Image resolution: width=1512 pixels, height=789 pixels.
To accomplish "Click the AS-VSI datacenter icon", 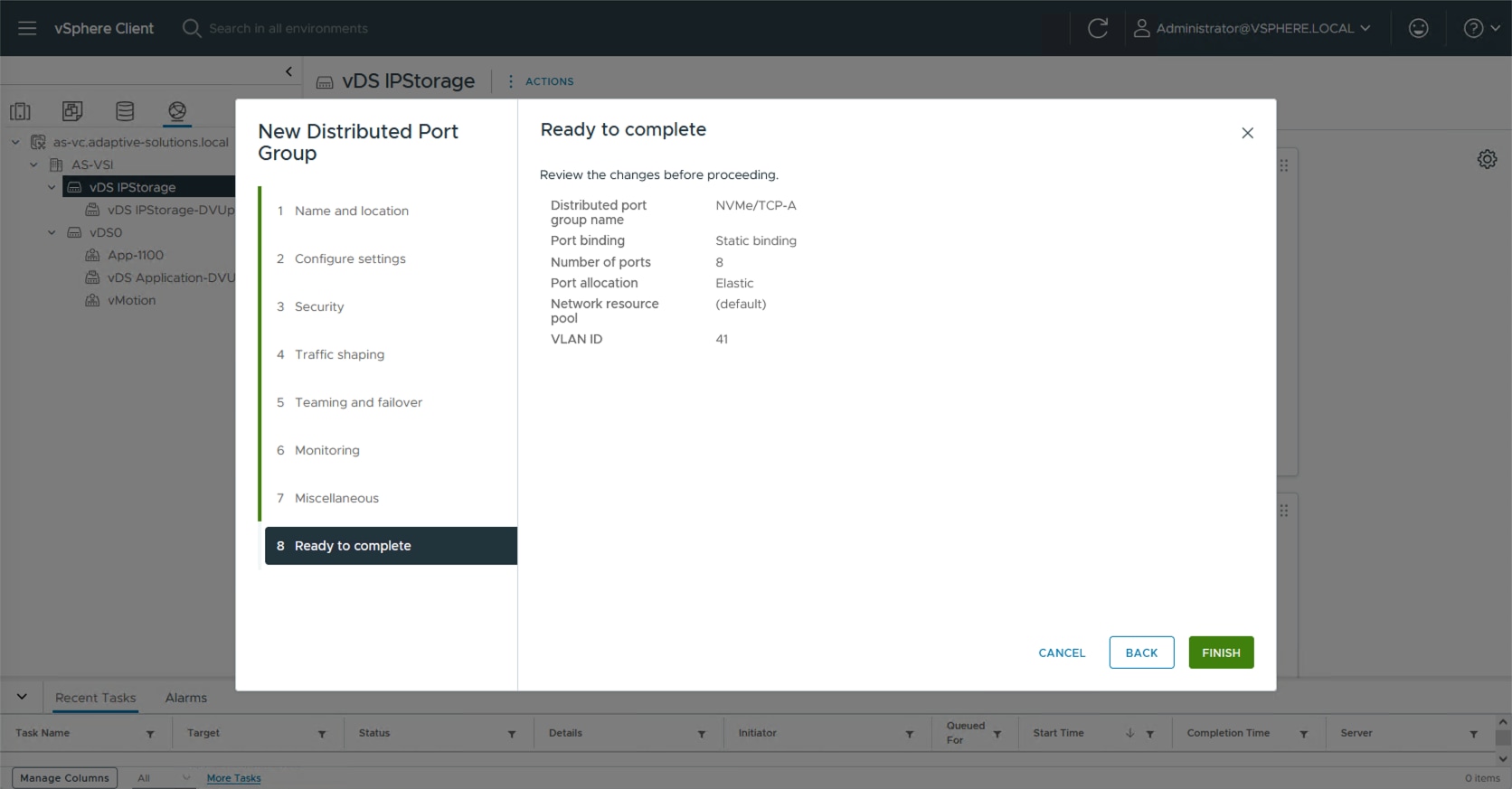I will click(56, 164).
